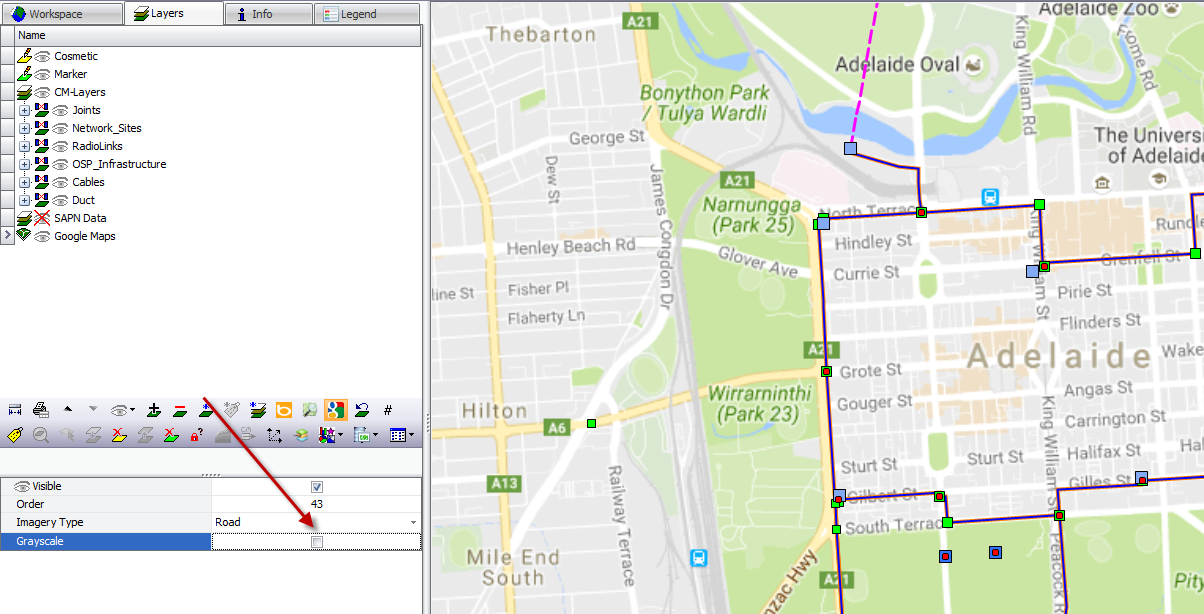Image resolution: width=1204 pixels, height=614 pixels.
Task: Click the move layer up arrow
Action: pyautogui.click(x=68, y=409)
